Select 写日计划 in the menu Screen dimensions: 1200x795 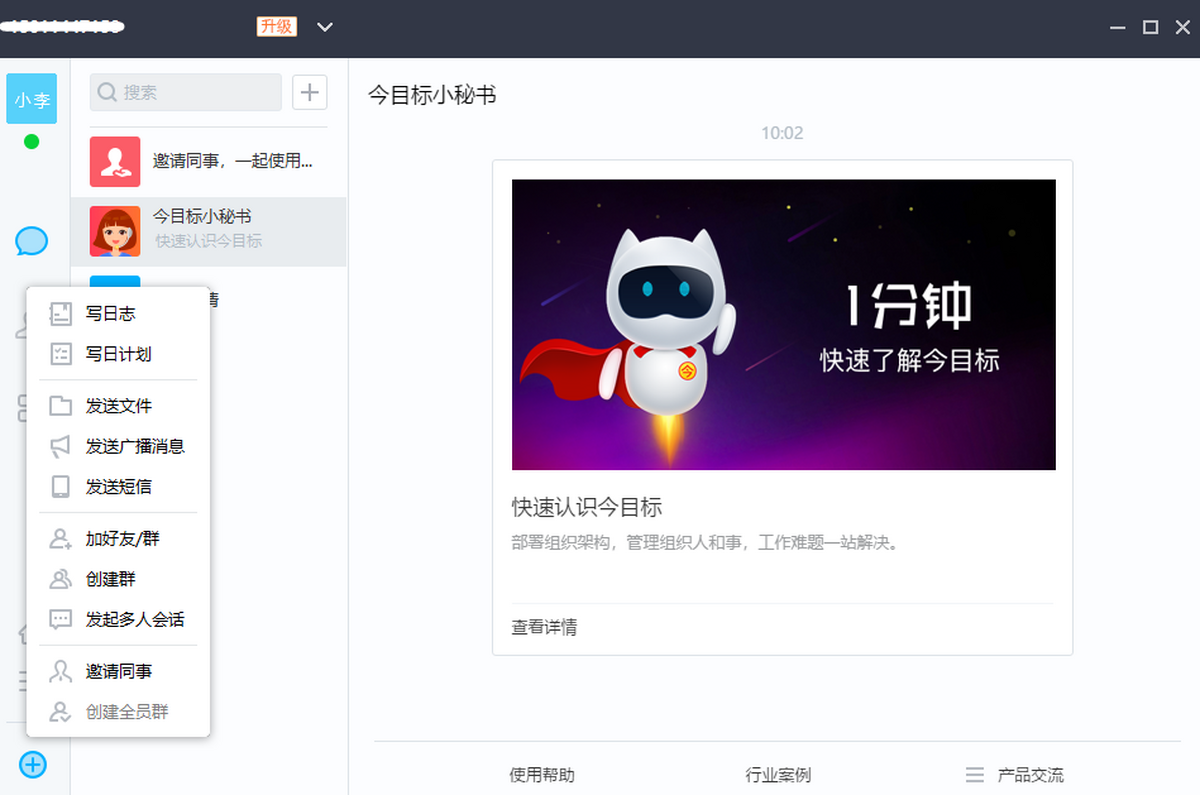[x=118, y=354]
